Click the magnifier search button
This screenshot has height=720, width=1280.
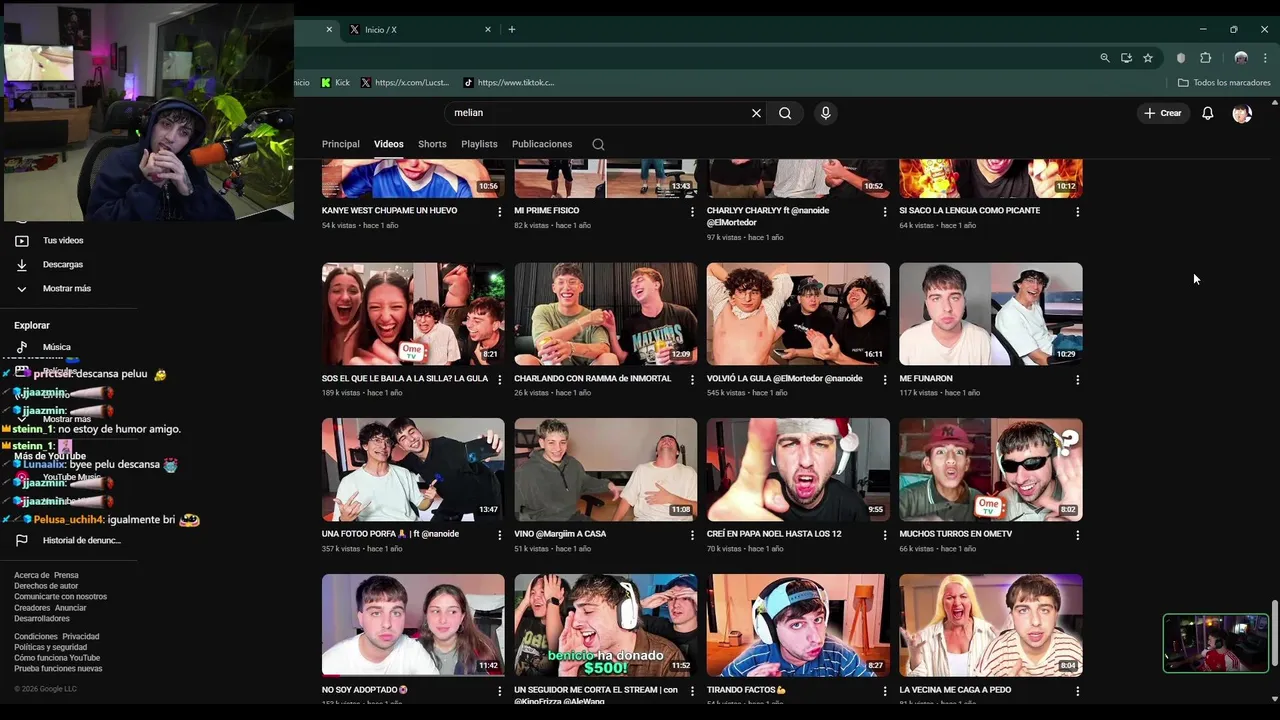click(785, 113)
